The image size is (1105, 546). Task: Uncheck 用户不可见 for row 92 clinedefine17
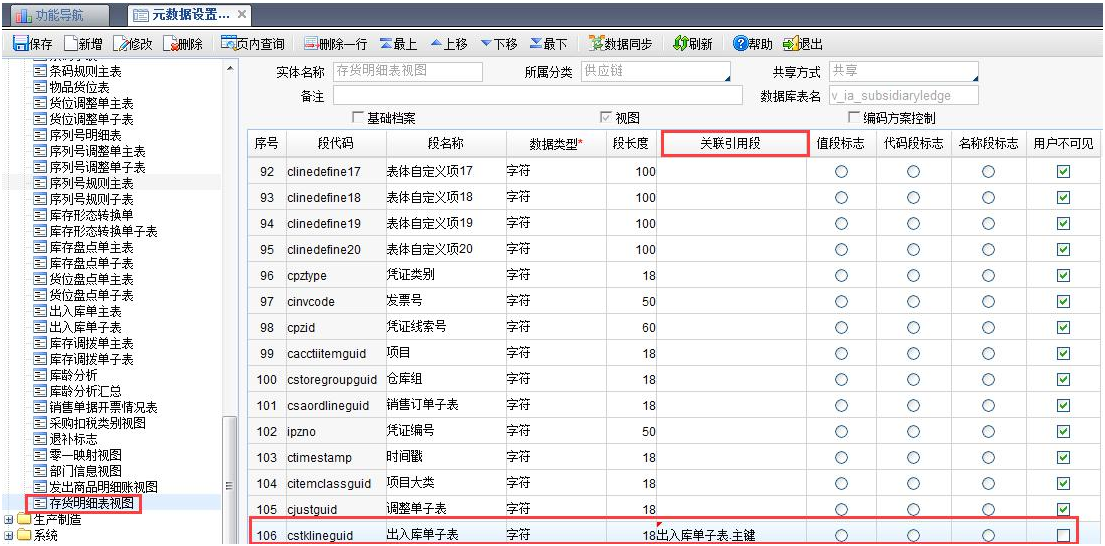point(1063,171)
